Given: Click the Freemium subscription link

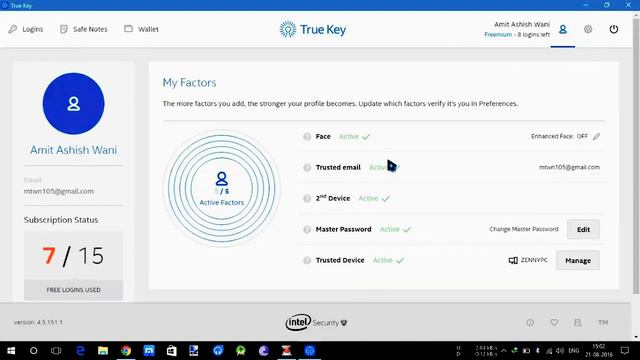Looking at the screenshot, I should pyautogui.click(x=498, y=35).
